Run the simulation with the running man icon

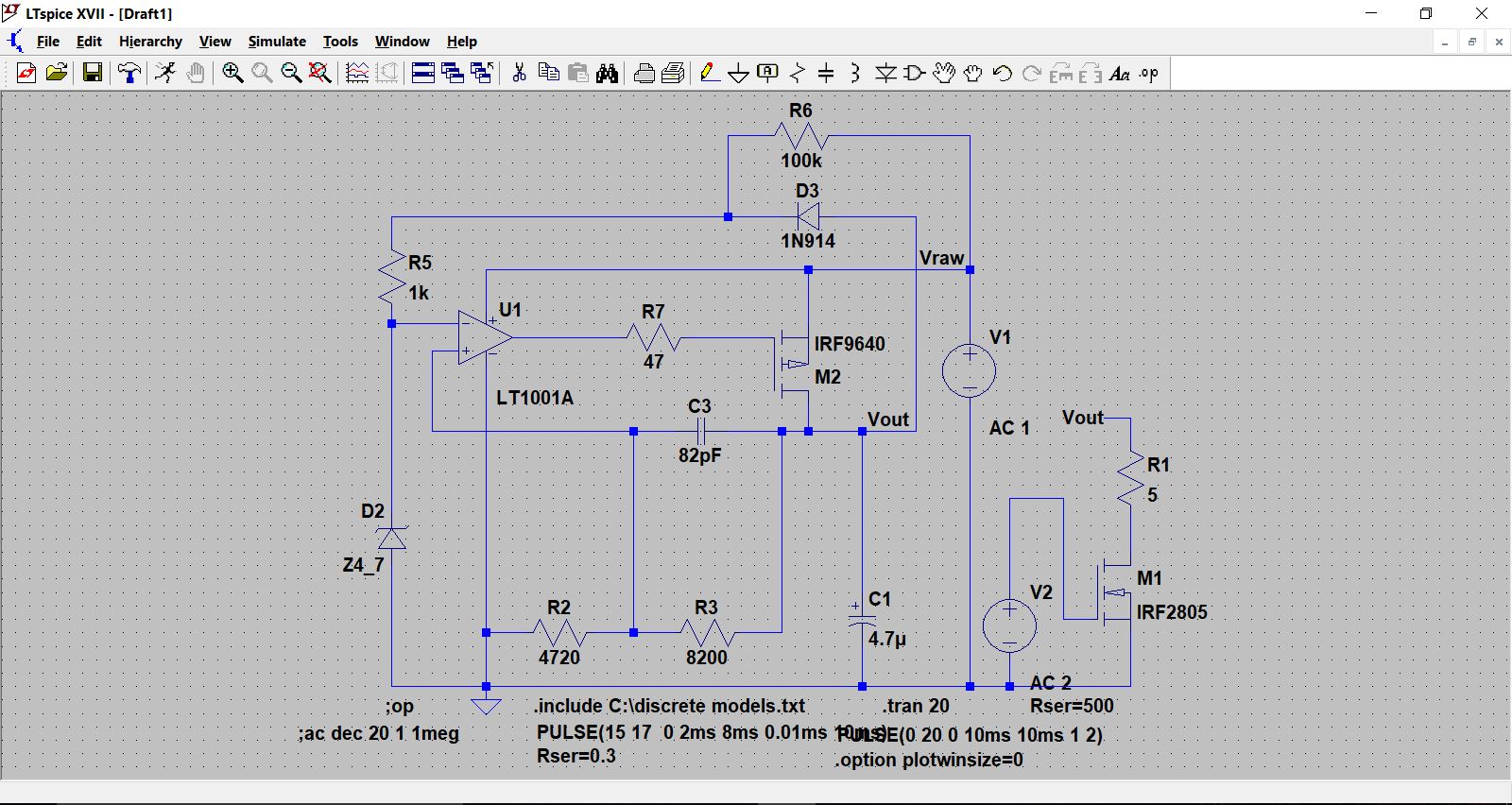click(165, 73)
